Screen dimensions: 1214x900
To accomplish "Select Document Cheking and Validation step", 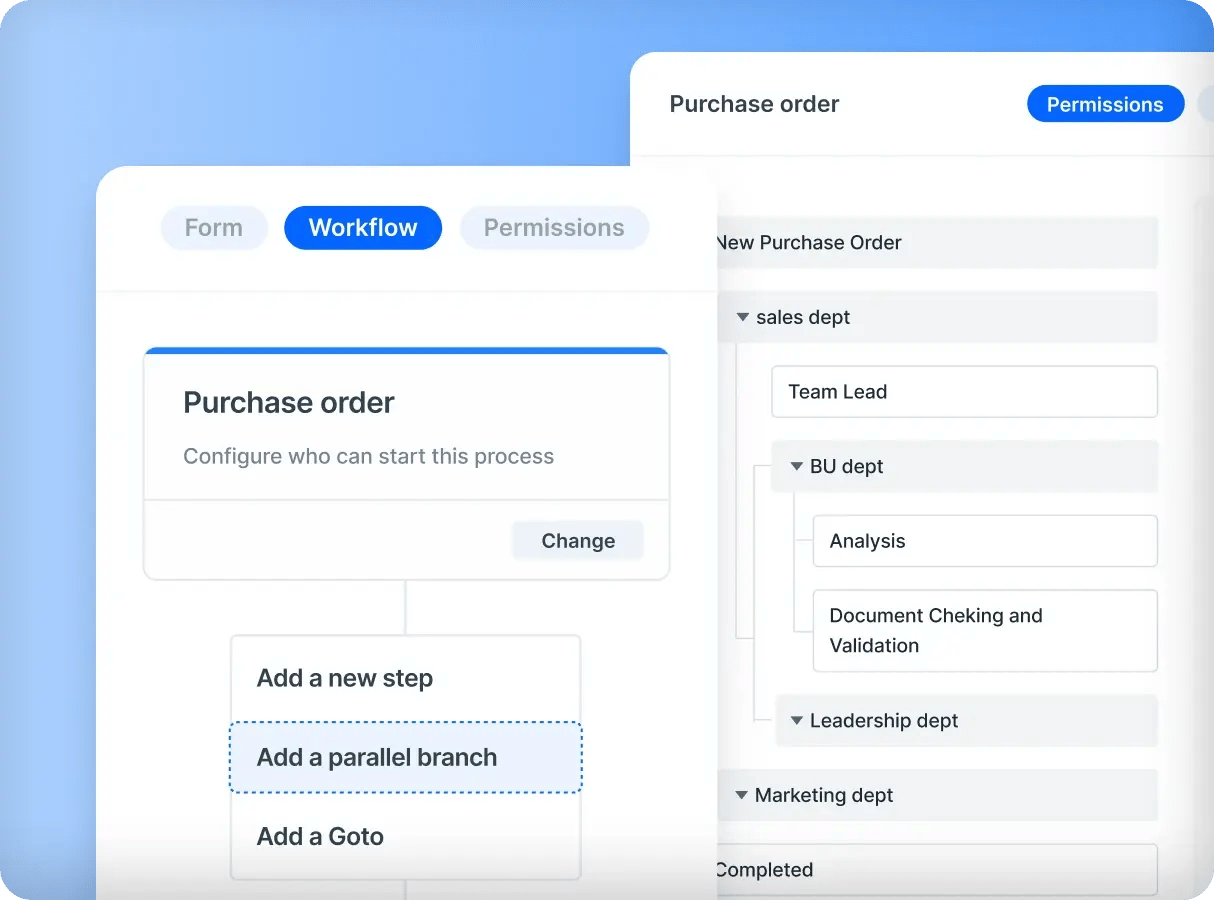I will coord(985,630).
